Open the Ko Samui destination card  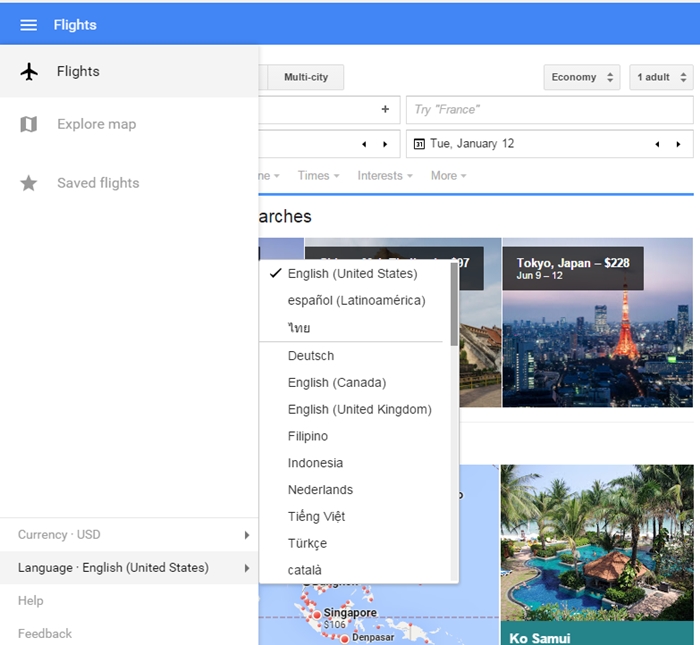coord(597,554)
